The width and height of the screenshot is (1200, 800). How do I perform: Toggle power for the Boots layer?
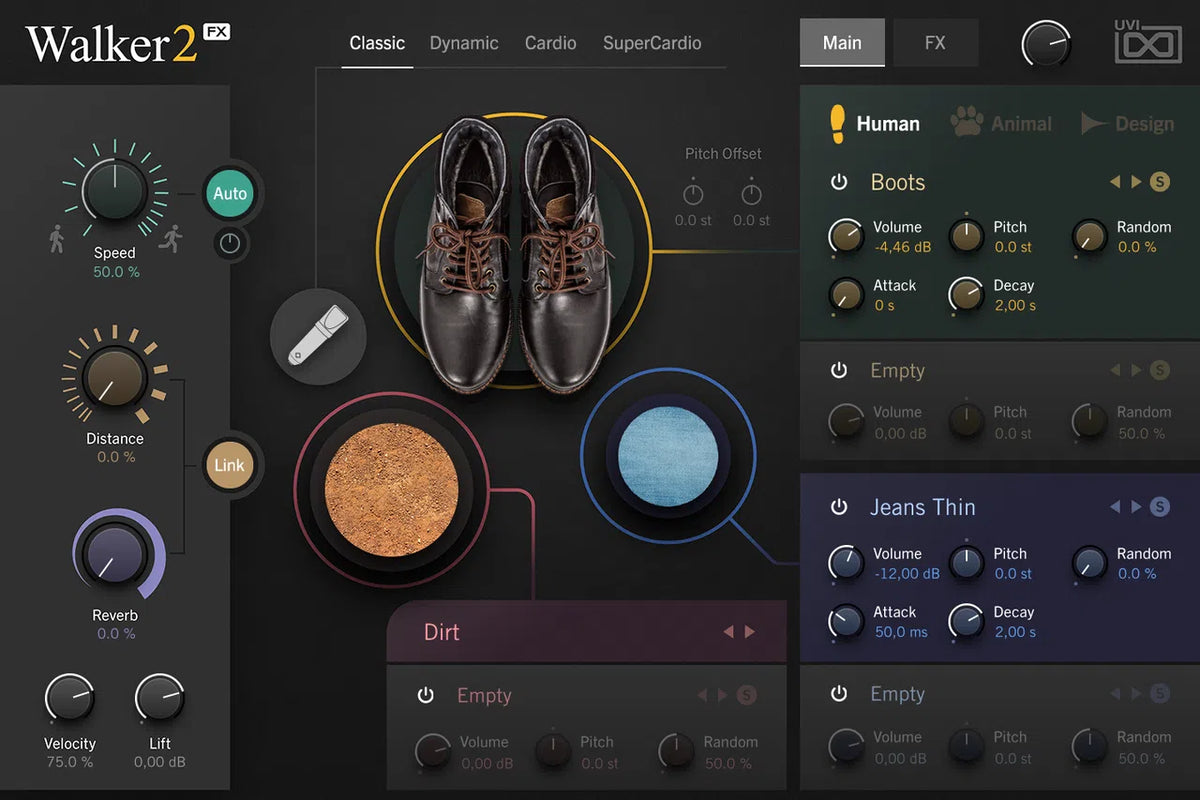pyautogui.click(x=839, y=182)
